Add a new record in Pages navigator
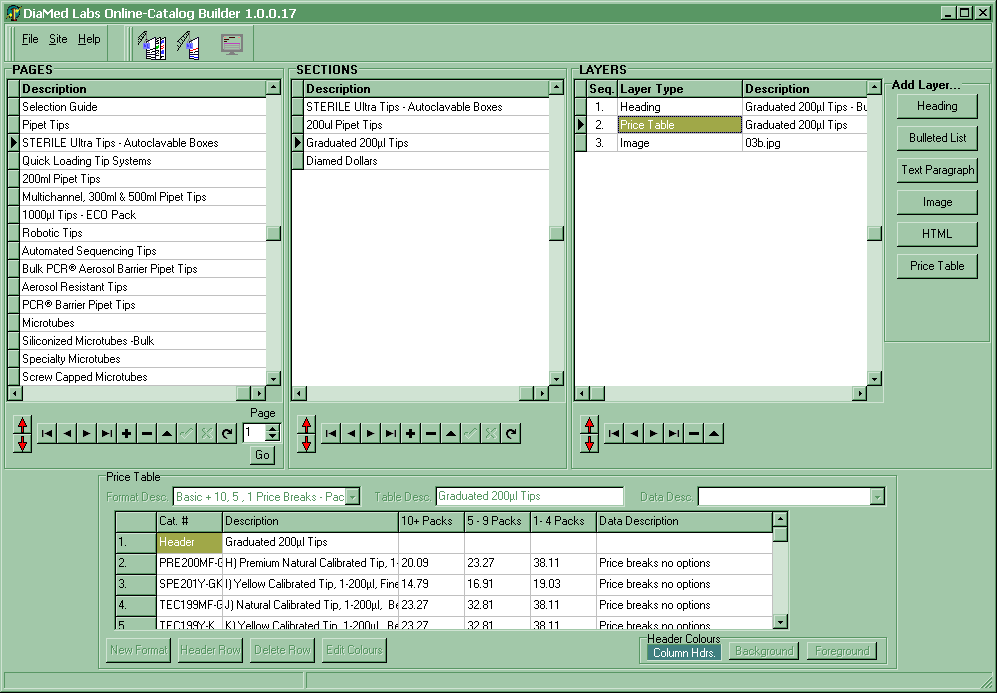The height and width of the screenshot is (693, 997). [x=126, y=433]
